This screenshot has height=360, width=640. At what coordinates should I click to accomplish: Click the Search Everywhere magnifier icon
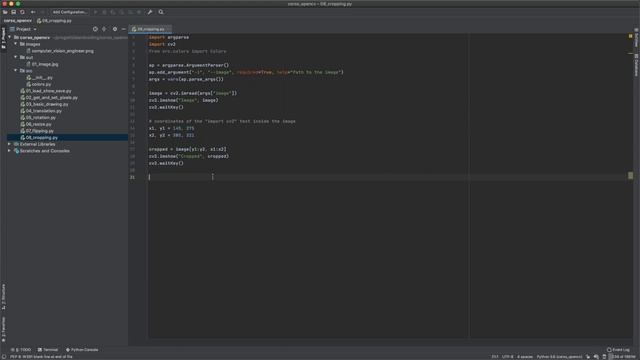pos(161,12)
